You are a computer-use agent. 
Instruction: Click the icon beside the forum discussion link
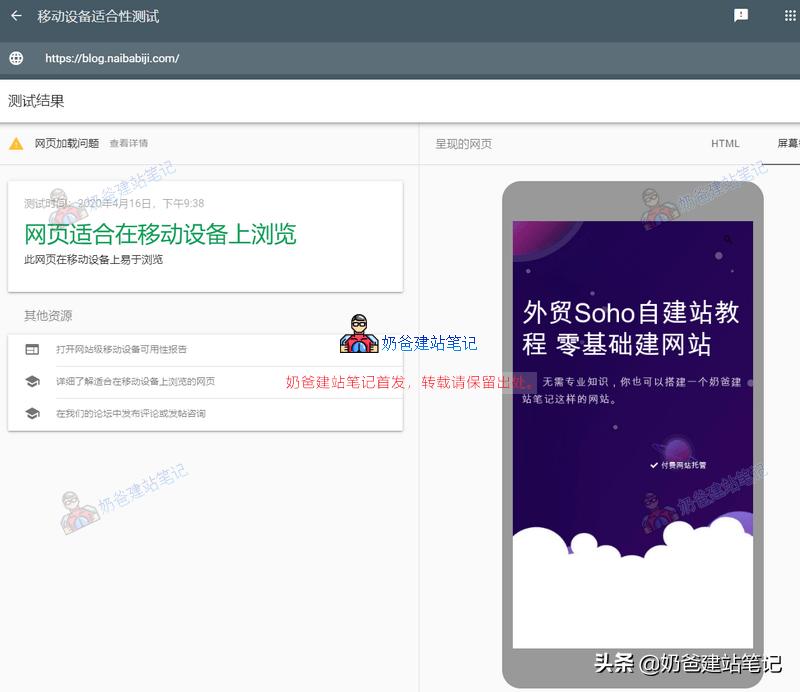31,411
